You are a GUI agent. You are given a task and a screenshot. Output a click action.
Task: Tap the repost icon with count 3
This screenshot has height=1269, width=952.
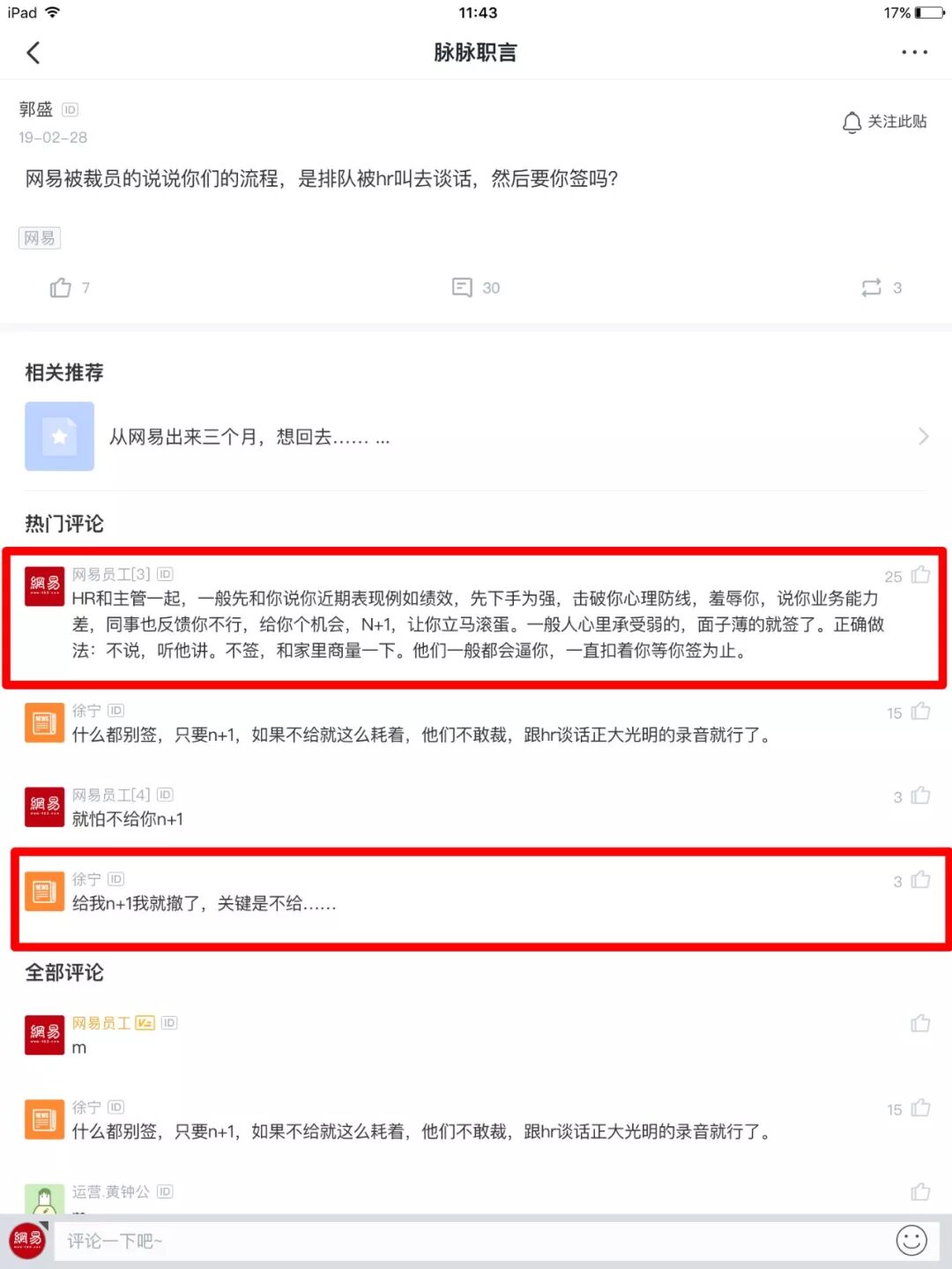pos(871,287)
